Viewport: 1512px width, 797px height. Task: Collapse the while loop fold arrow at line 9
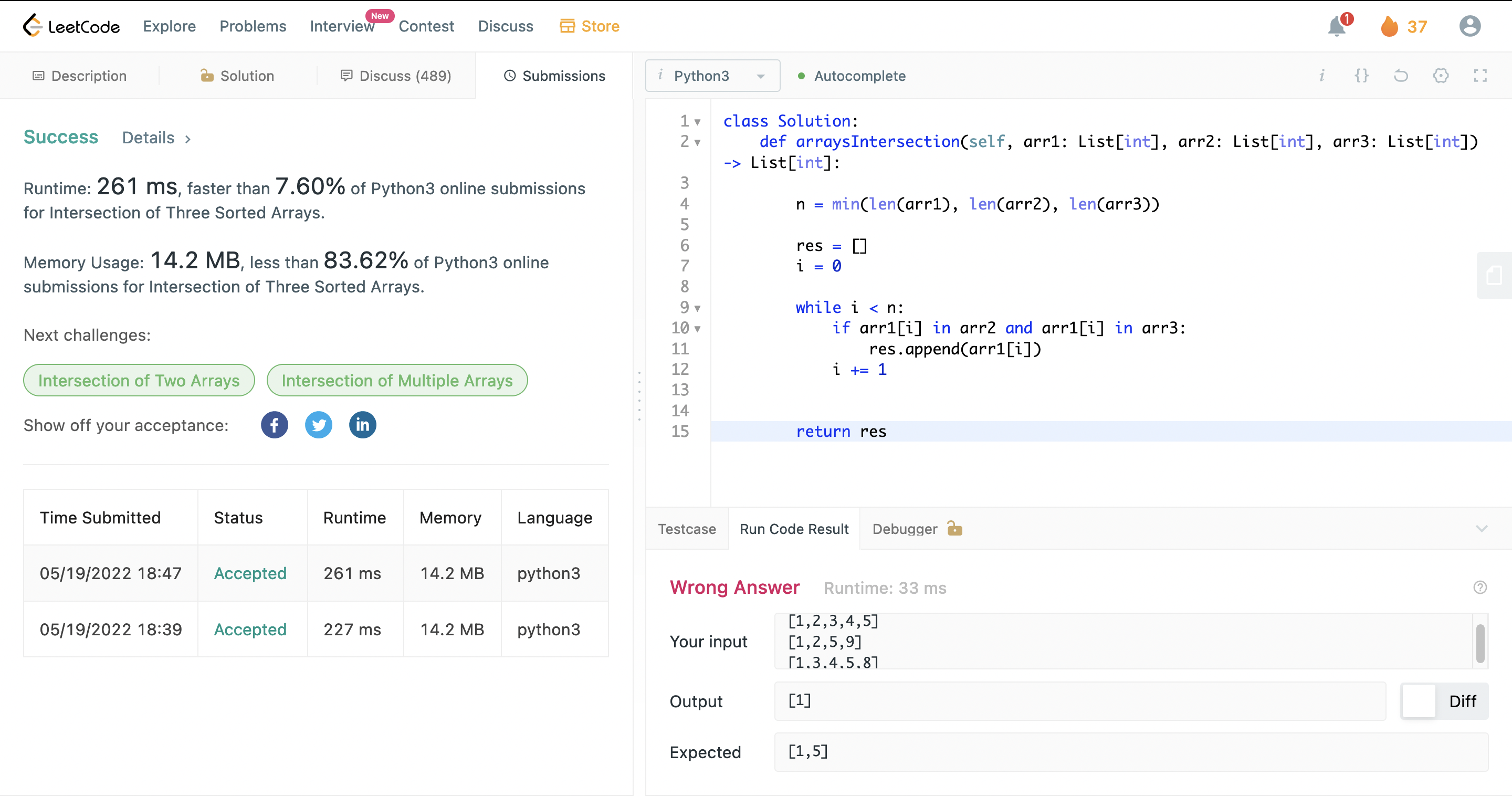[x=697, y=308]
